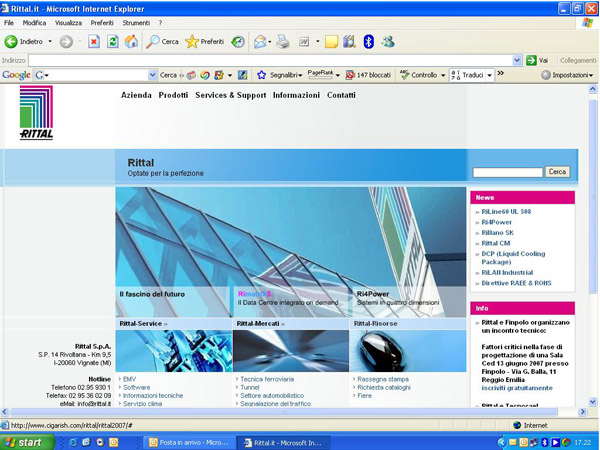The width and height of the screenshot is (600, 450).
Task: Refresh the page with green arrows icon
Action: 112,41
